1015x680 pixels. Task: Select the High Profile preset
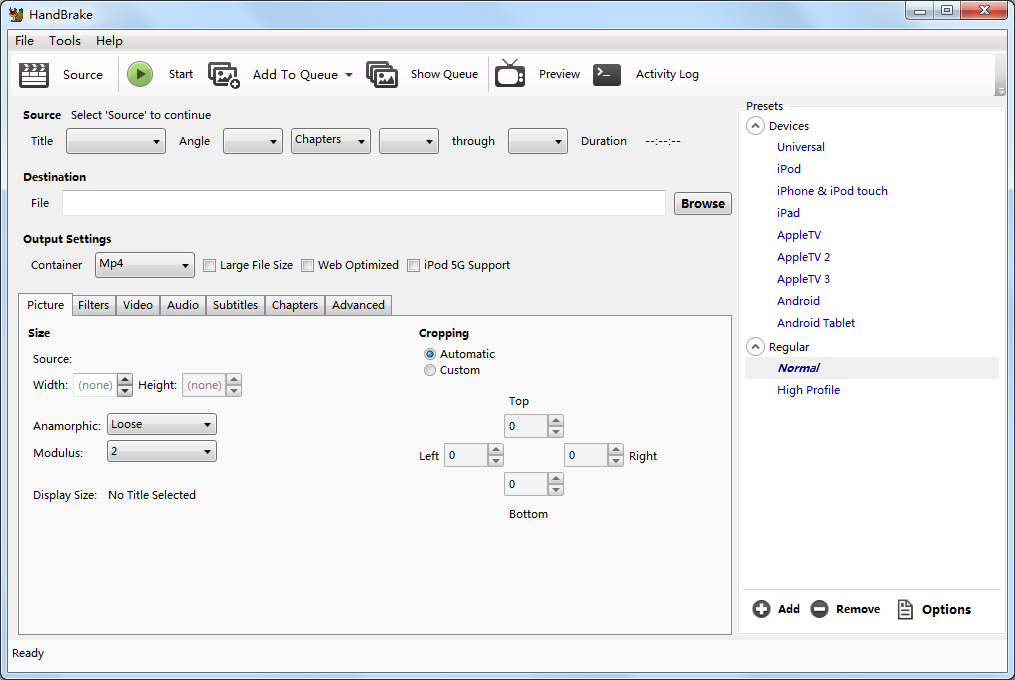808,390
